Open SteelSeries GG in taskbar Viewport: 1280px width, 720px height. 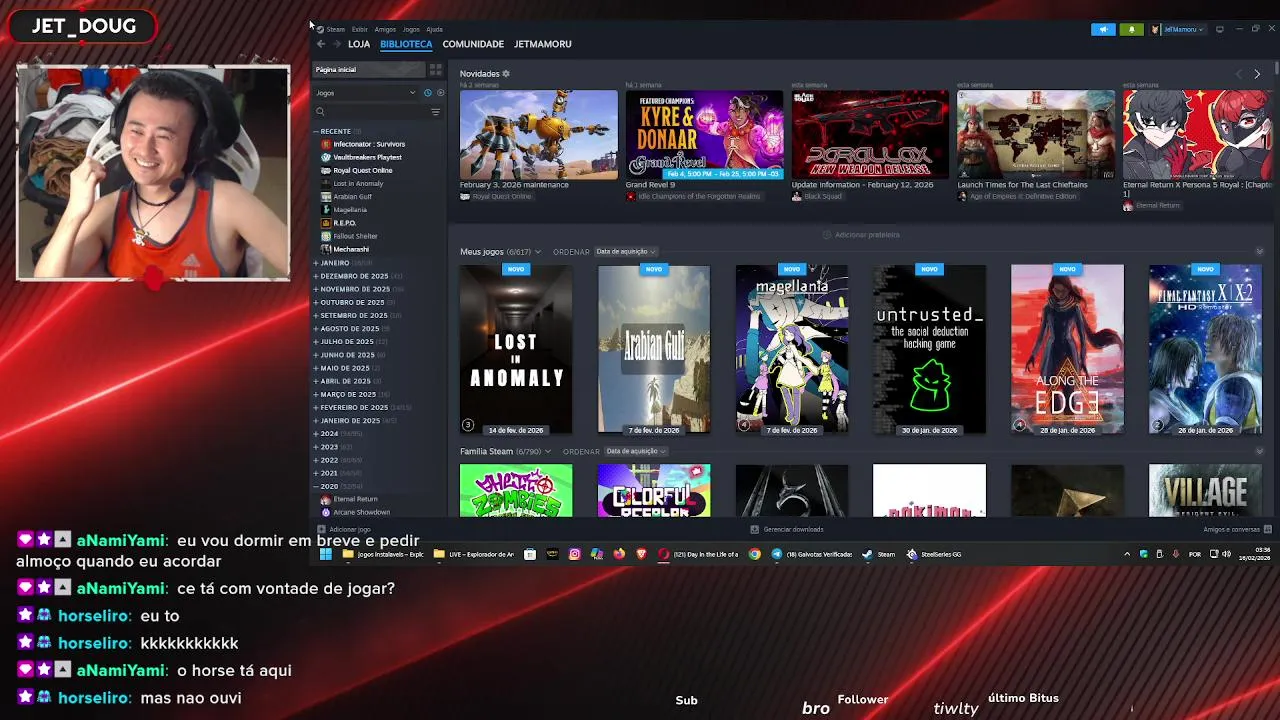934,554
